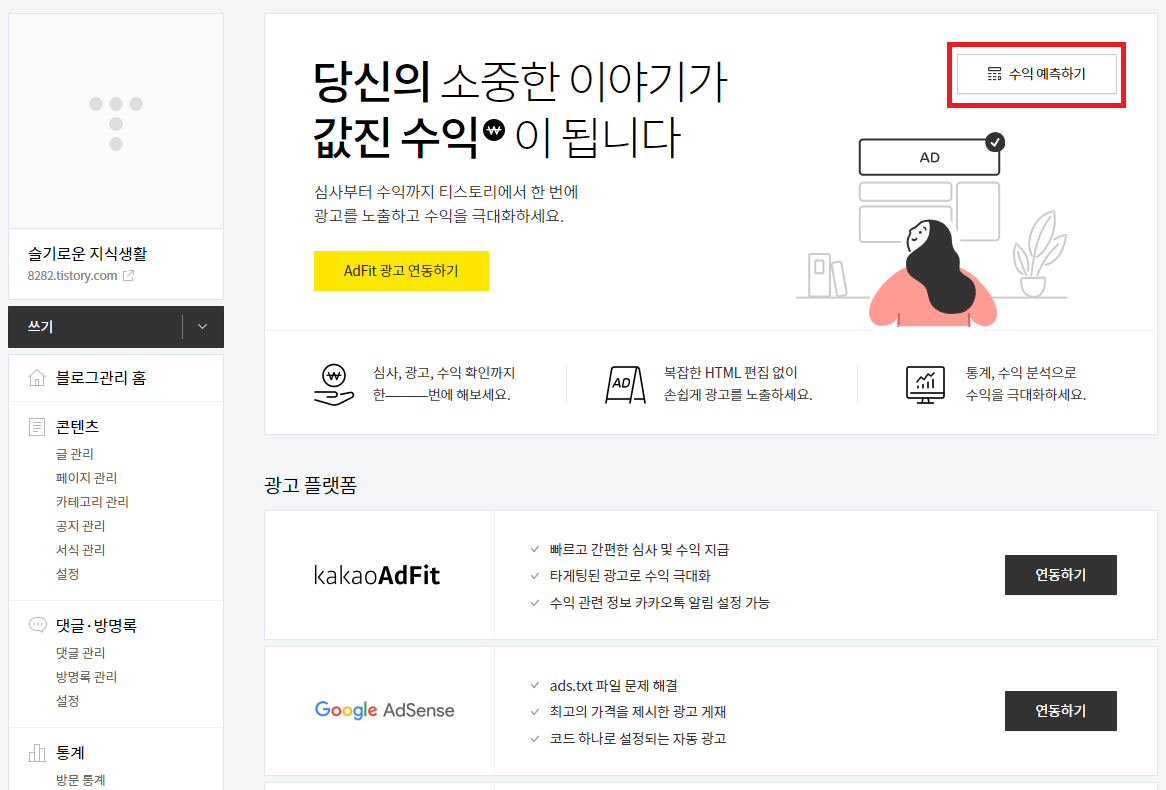Click calculator icon in 수익 예측하기 button
1166x790 pixels.
point(994,74)
